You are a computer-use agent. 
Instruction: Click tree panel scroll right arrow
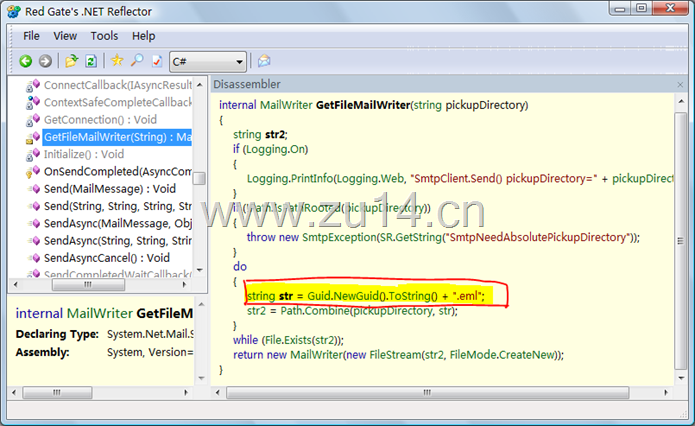[x=185, y=285]
